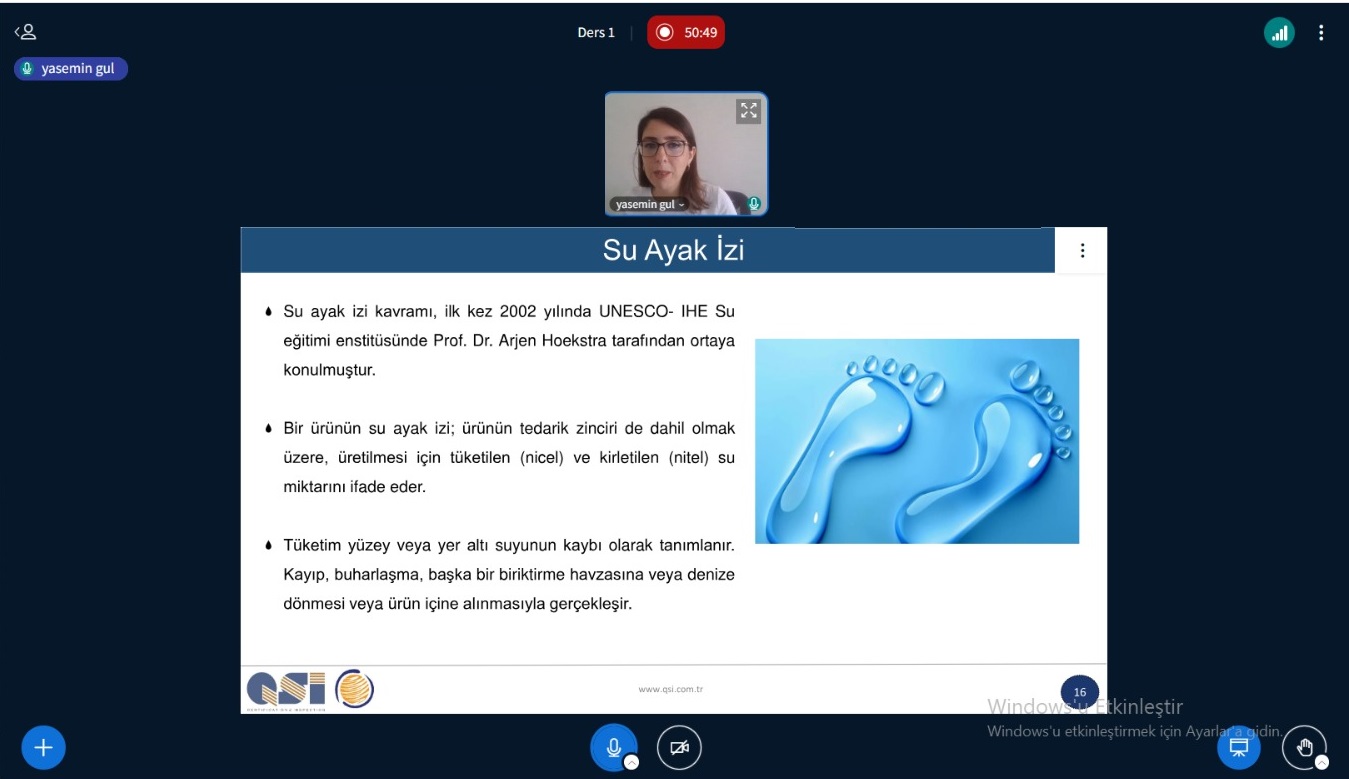Image resolution: width=1349 pixels, height=779 pixels.
Task: Minimize the presentation with the blue screen button
Action: click(x=1239, y=747)
